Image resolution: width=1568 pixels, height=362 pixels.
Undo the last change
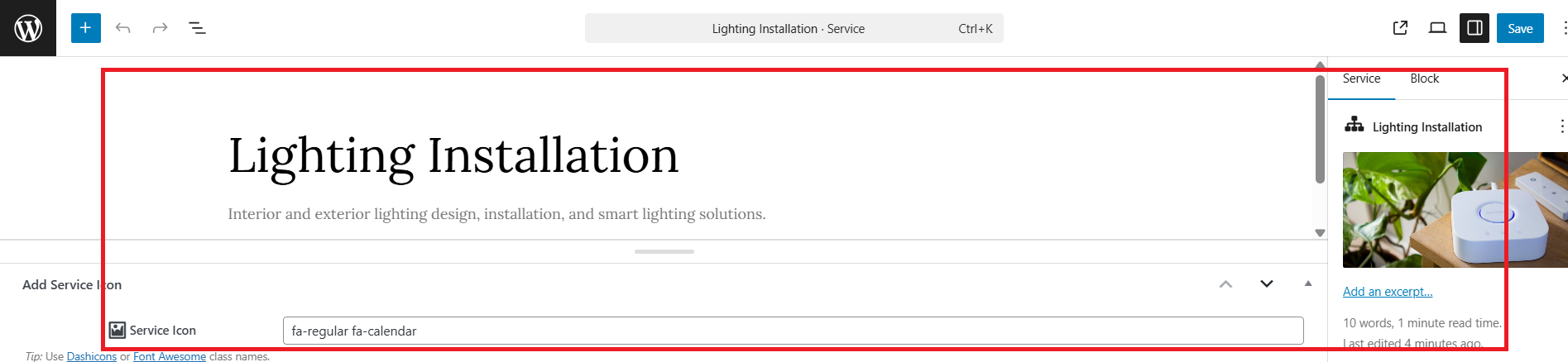123,28
